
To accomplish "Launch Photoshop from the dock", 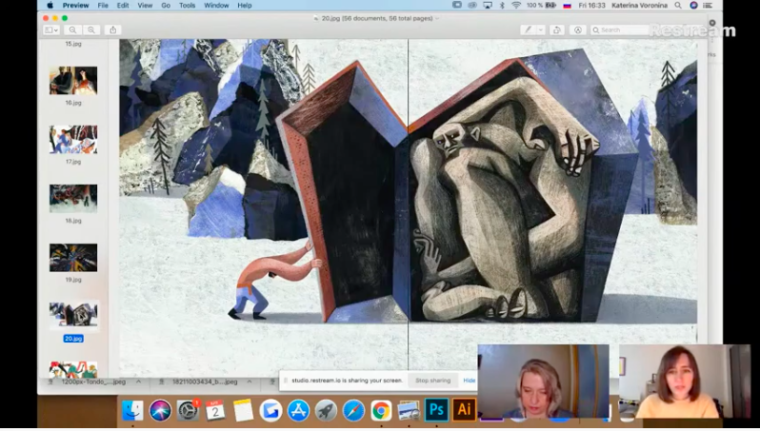I will (x=436, y=410).
